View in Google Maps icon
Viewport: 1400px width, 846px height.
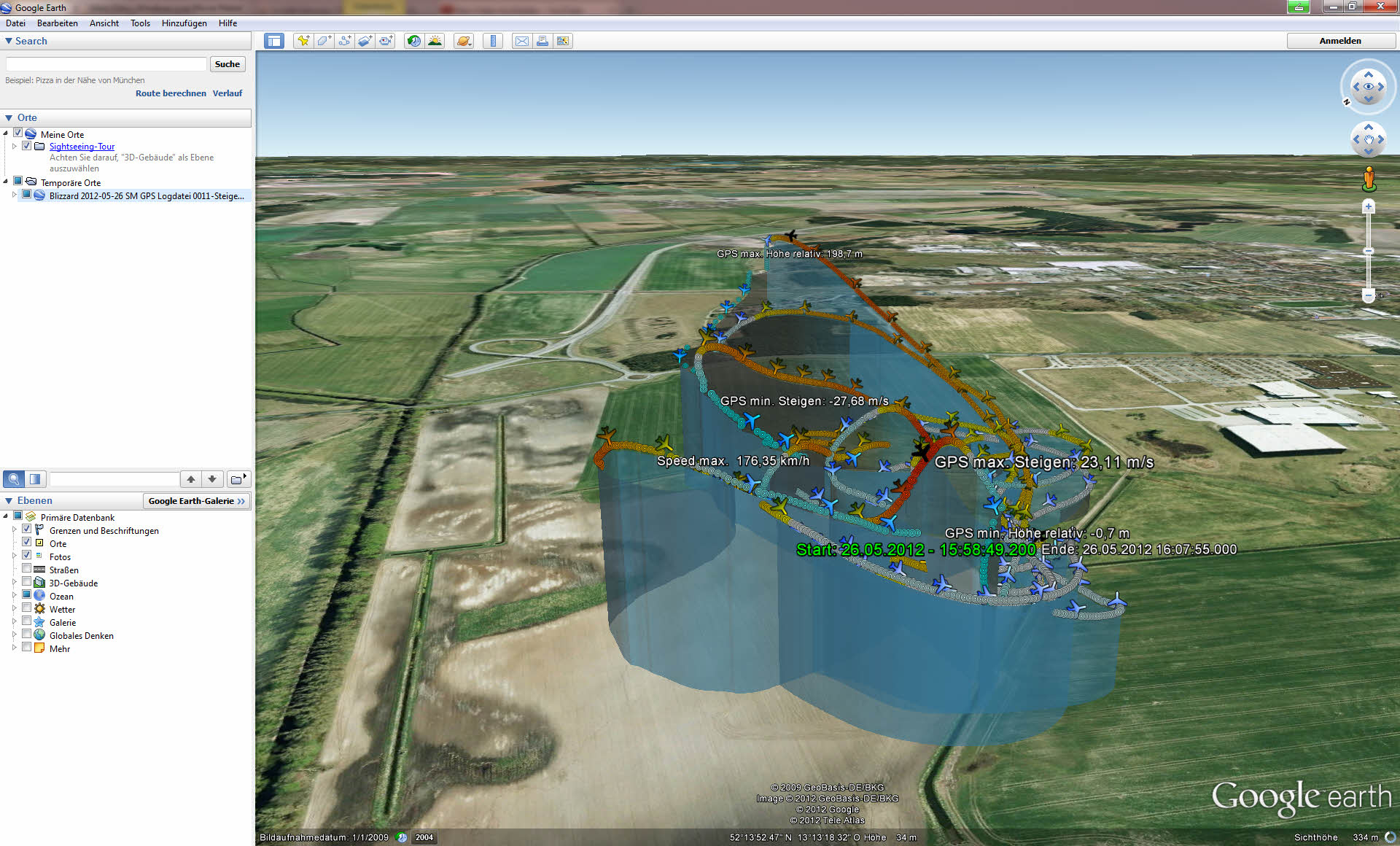pyautogui.click(x=563, y=41)
